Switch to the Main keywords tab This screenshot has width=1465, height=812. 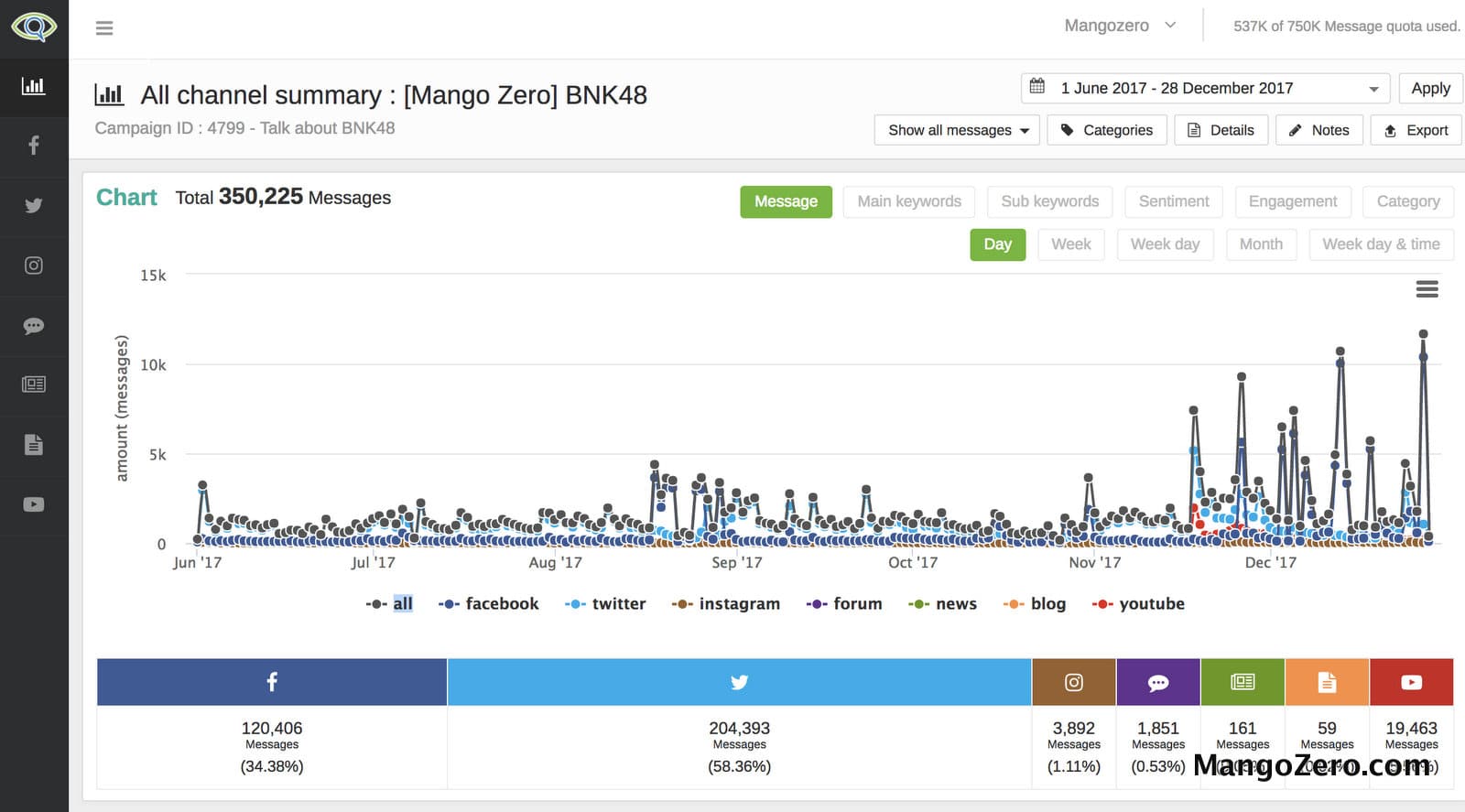pos(909,201)
